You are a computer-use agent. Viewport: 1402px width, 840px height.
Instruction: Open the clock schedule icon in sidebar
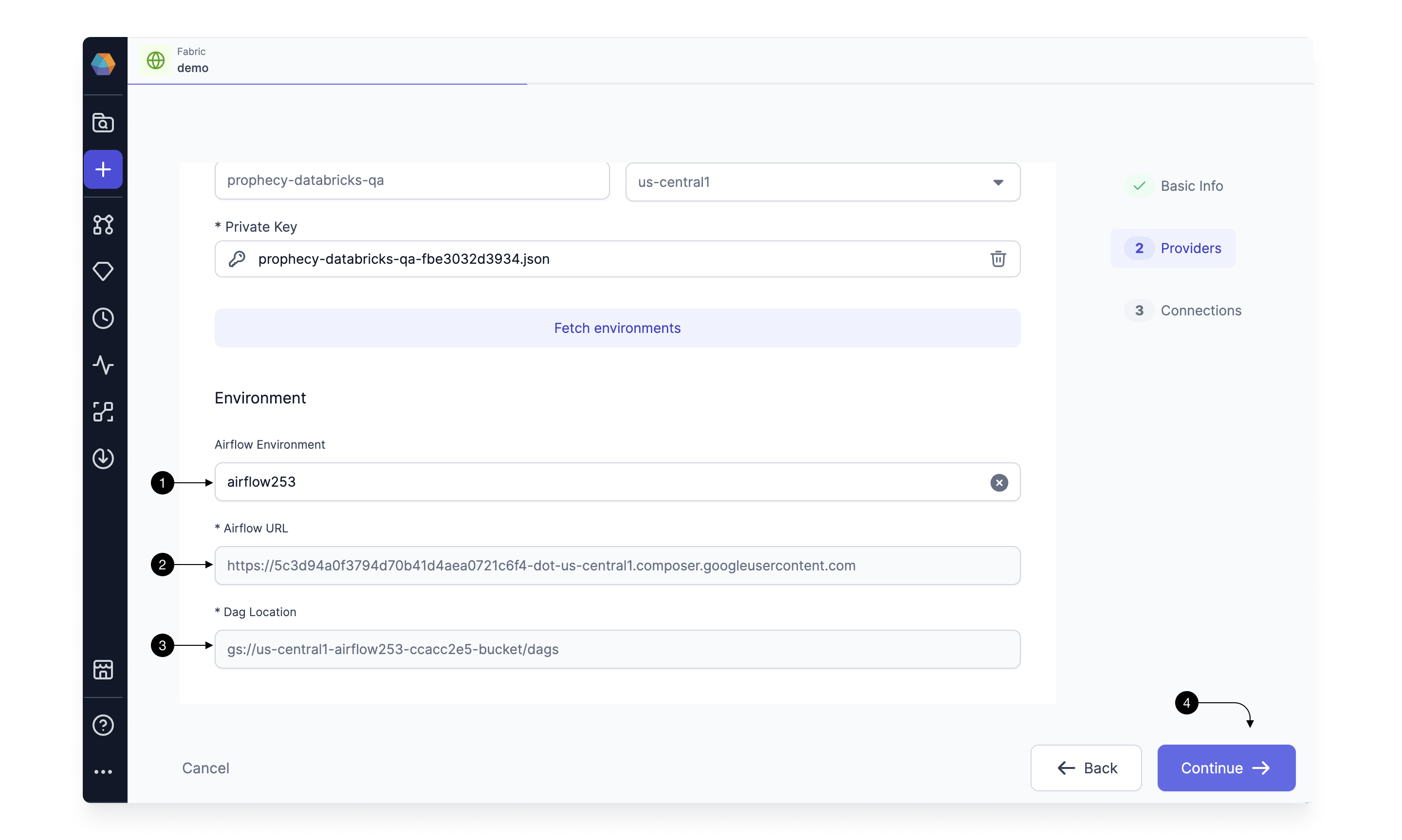103,318
